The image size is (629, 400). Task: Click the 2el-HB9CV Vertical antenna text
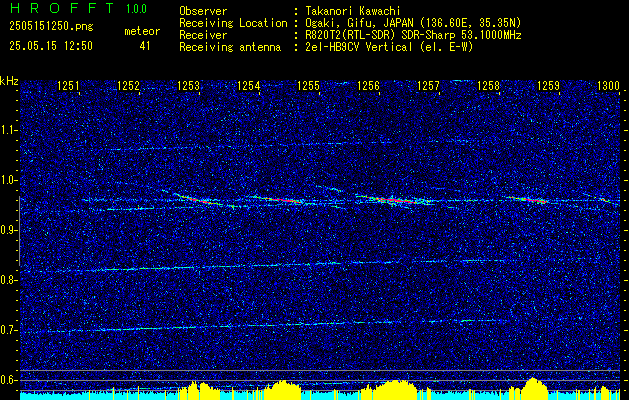[389, 47]
